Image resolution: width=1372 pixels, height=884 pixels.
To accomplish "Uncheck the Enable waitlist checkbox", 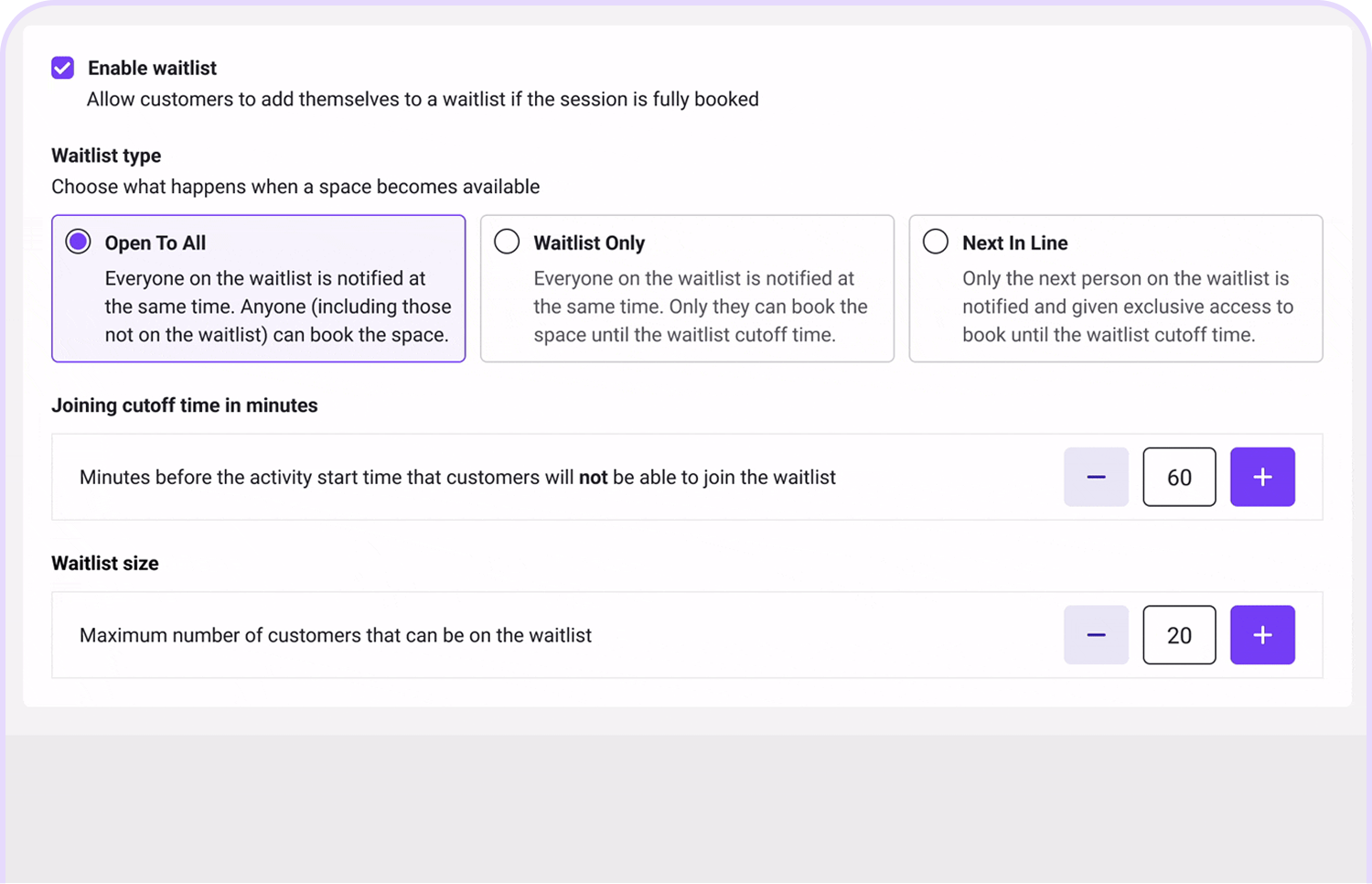I will click(62, 68).
